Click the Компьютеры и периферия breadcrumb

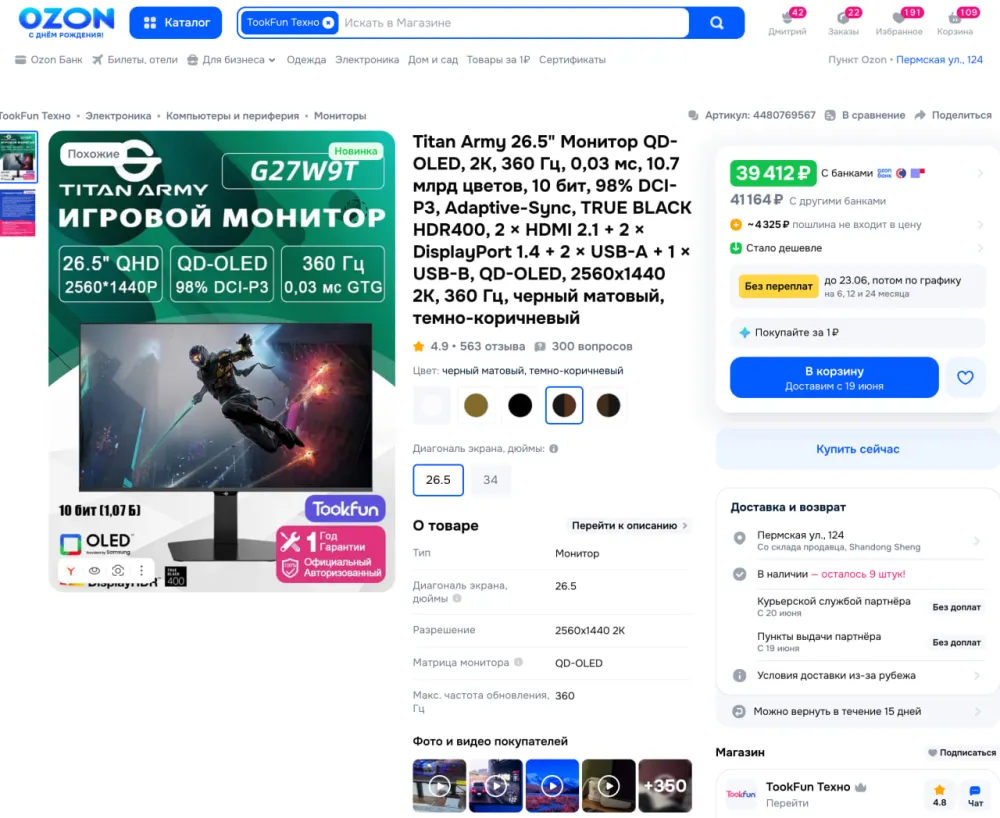pos(232,115)
